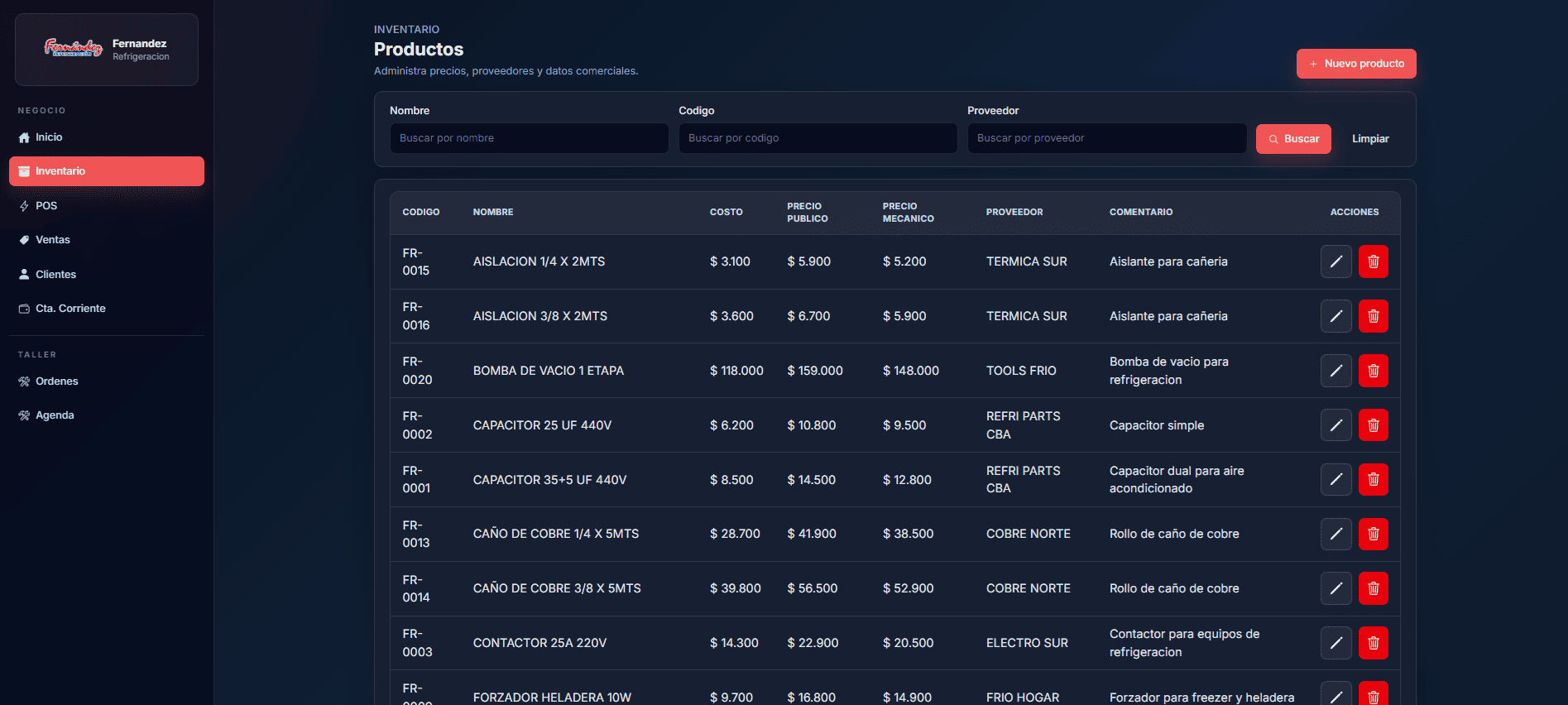Image resolution: width=1568 pixels, height=705 pixels.
Task: Click the Fernandez Refrigeracion logo
Action: (73, 48)
